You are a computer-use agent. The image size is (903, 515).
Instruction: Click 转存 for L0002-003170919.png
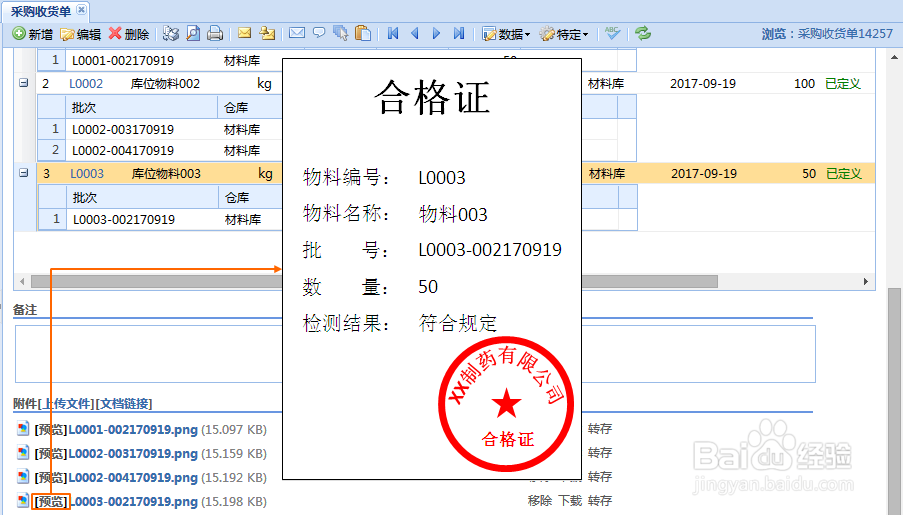point(600,453)
